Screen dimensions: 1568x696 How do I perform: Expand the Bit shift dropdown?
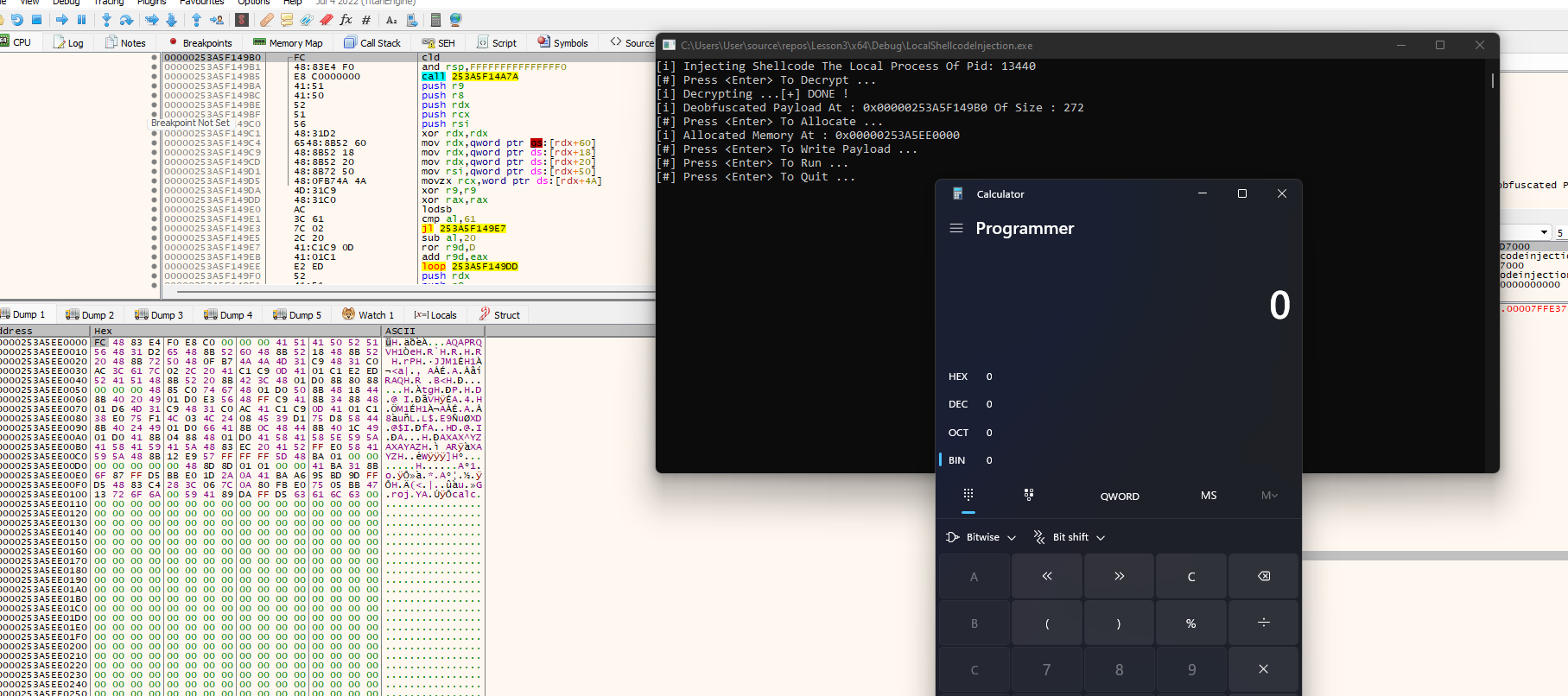[1070, 537]
